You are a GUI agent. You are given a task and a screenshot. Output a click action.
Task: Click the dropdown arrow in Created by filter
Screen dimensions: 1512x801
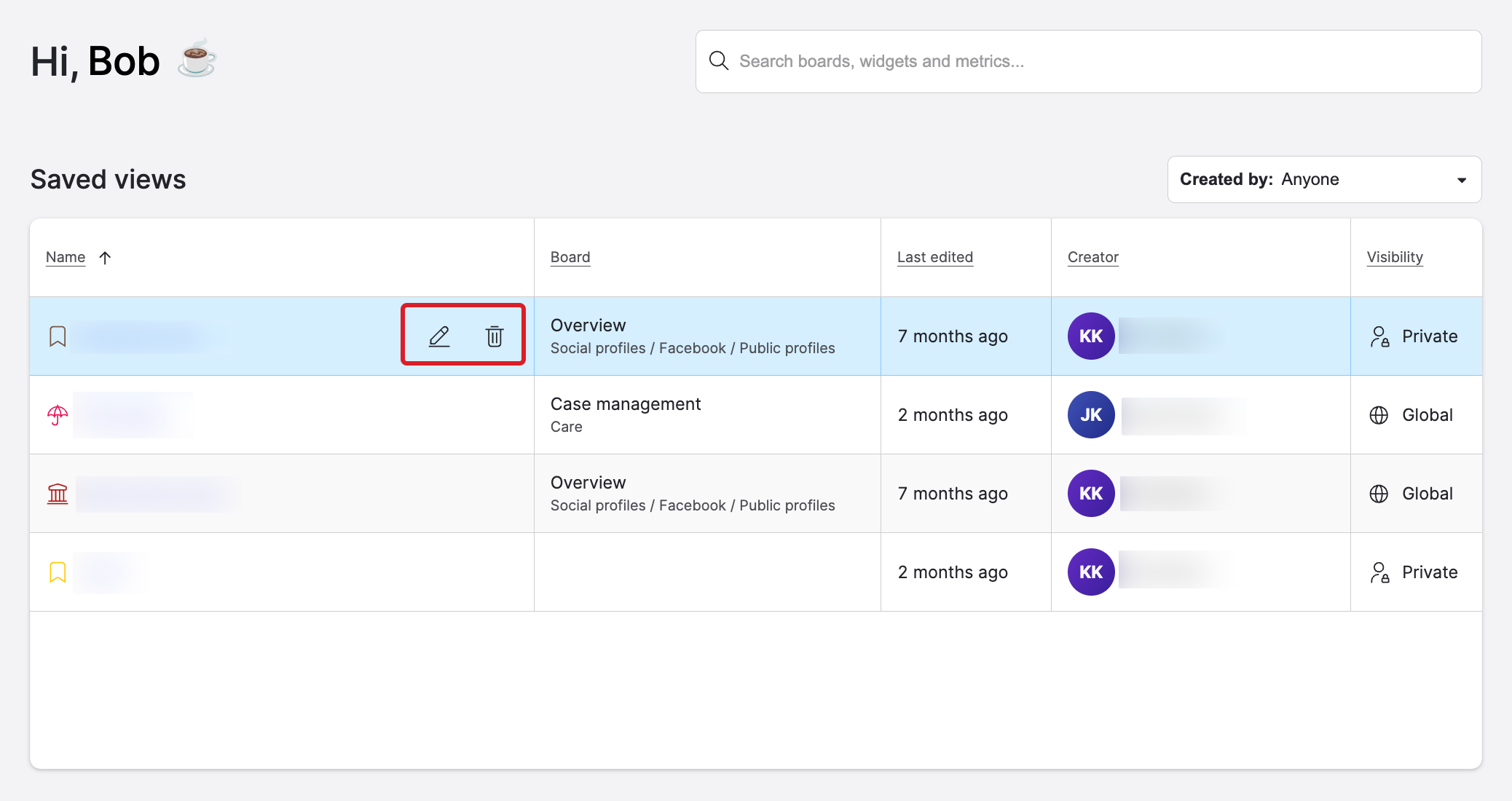click(x=1461, y=180)
